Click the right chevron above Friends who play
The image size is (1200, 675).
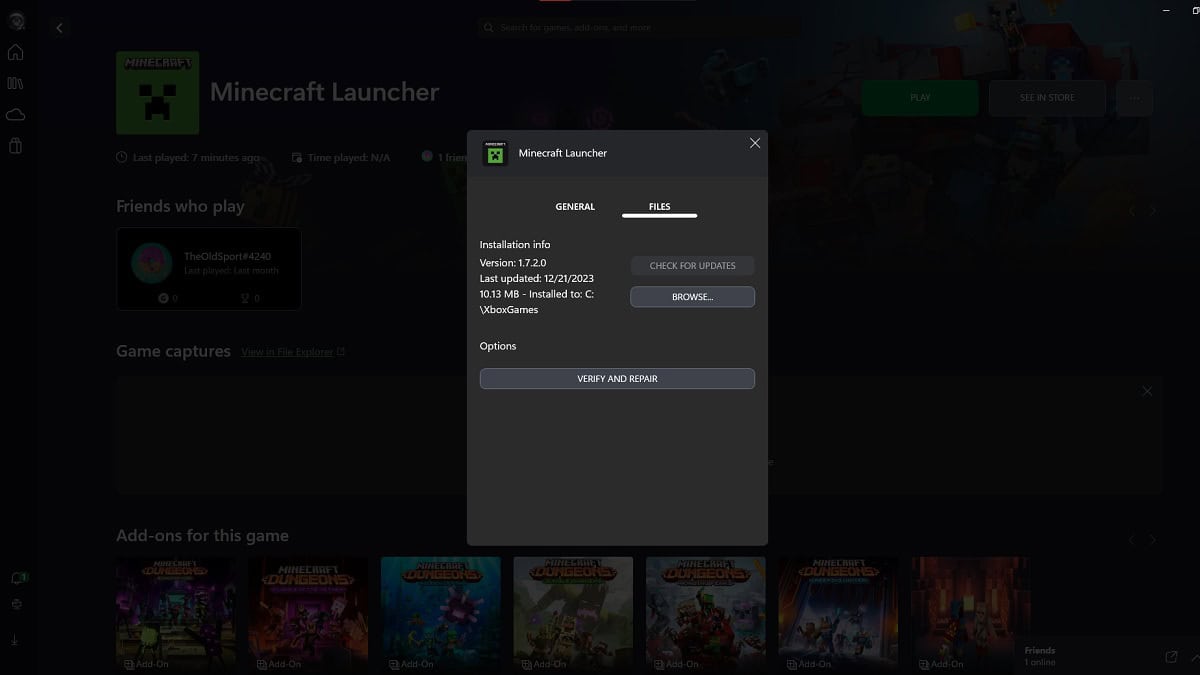(x=1153, y=210)
